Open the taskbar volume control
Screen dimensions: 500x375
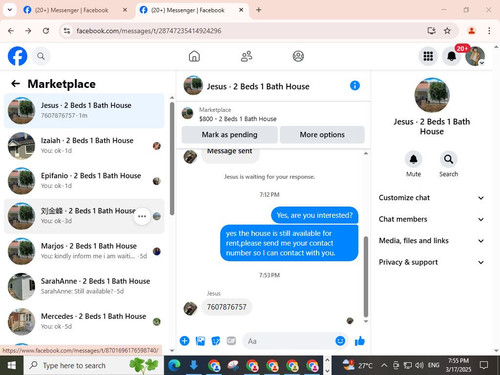click(x=419, y=365)
